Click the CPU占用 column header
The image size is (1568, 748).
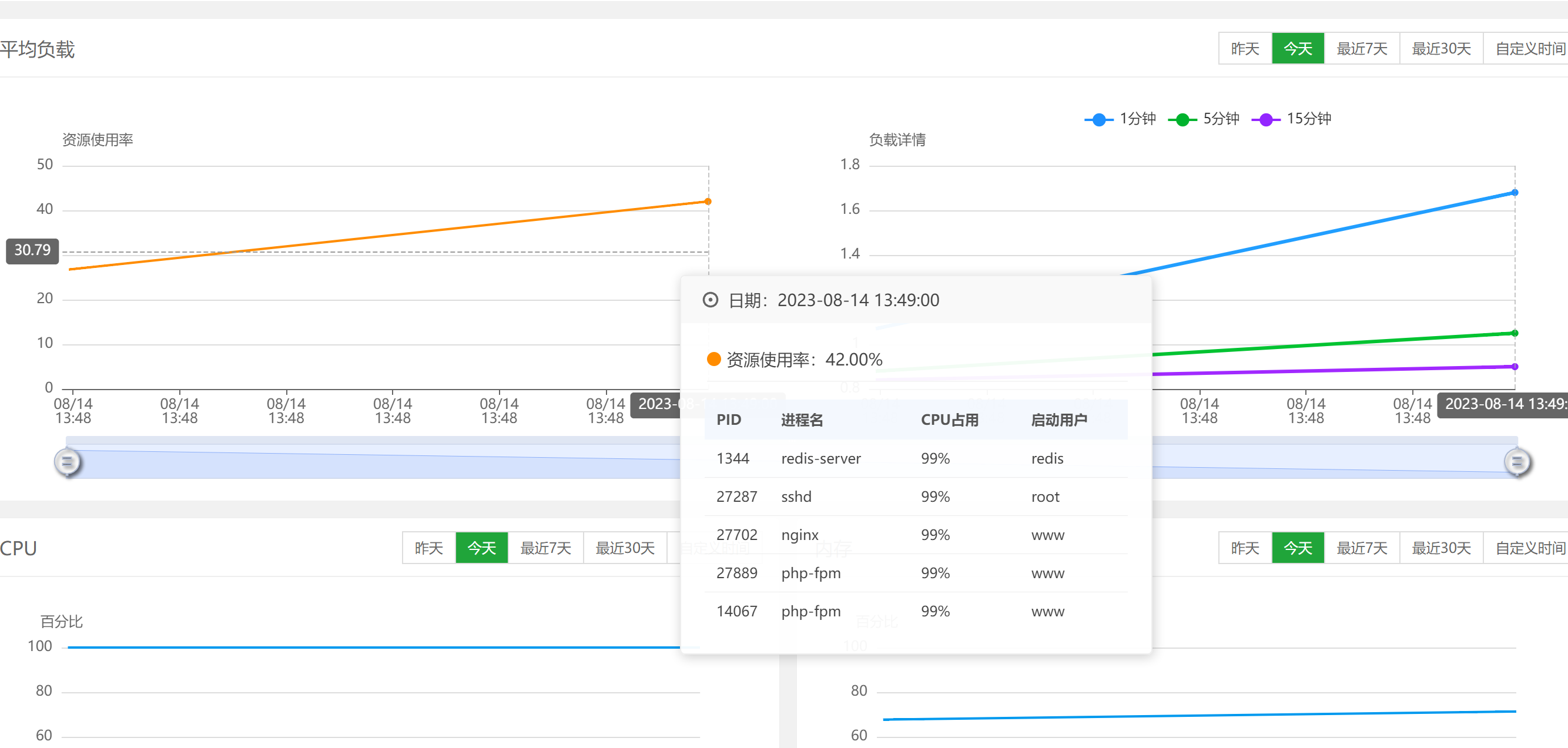tap(950, 420)
